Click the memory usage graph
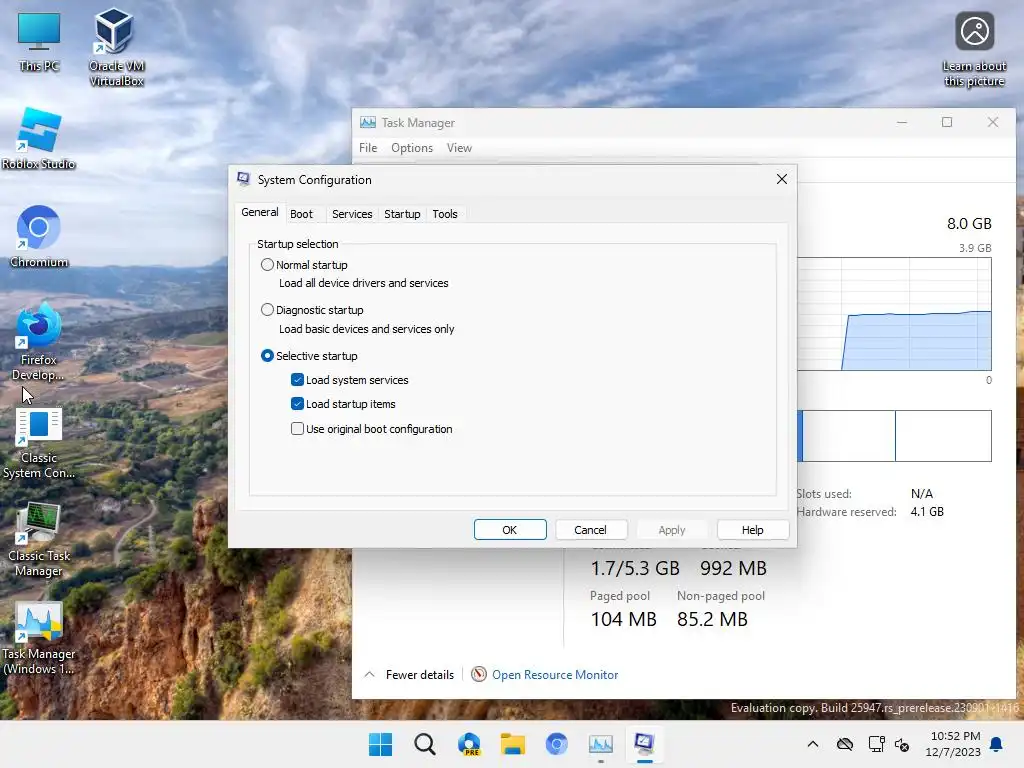 point(894,314)
